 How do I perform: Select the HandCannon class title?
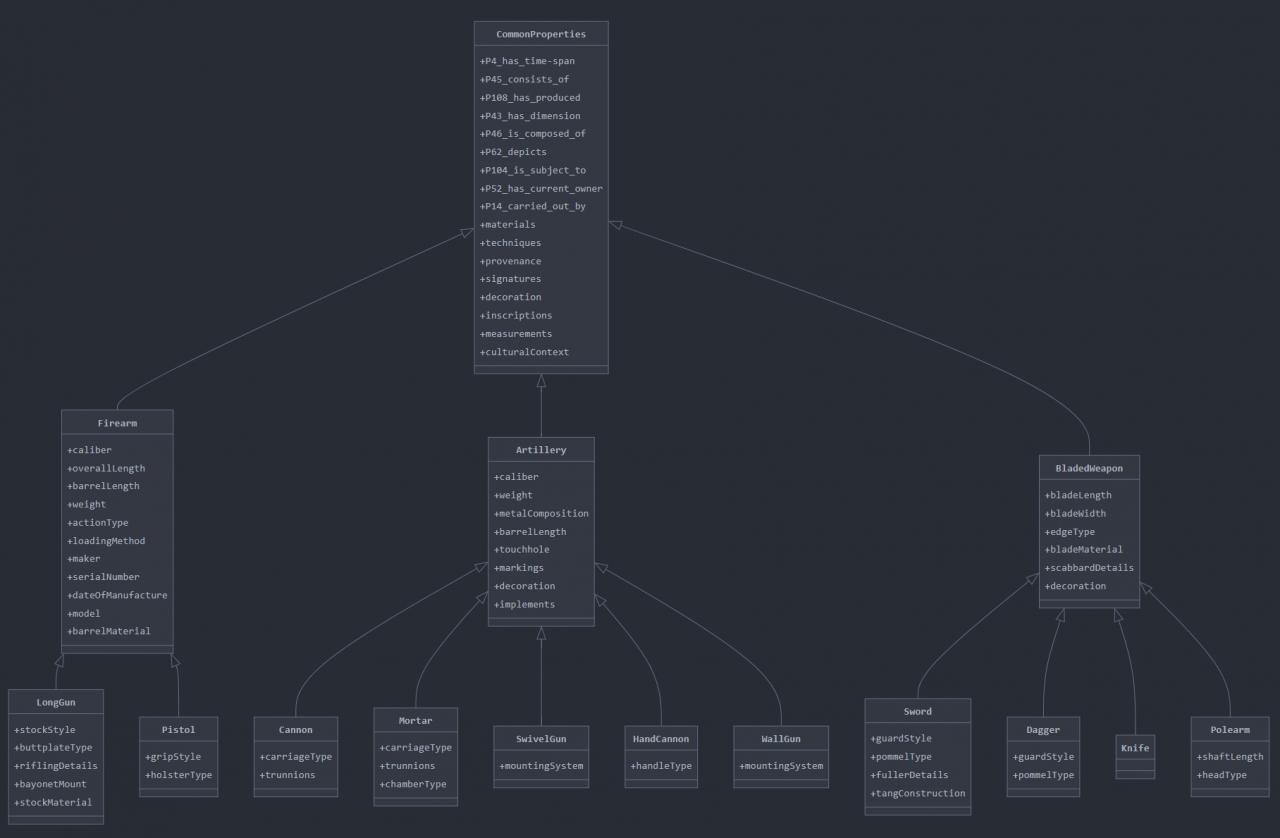(660, 739)
